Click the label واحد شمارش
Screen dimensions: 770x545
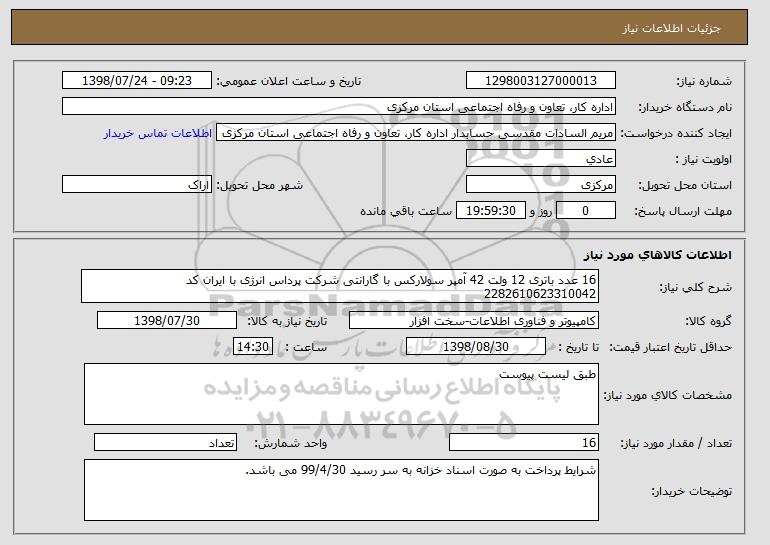click(x=291, y=443)
